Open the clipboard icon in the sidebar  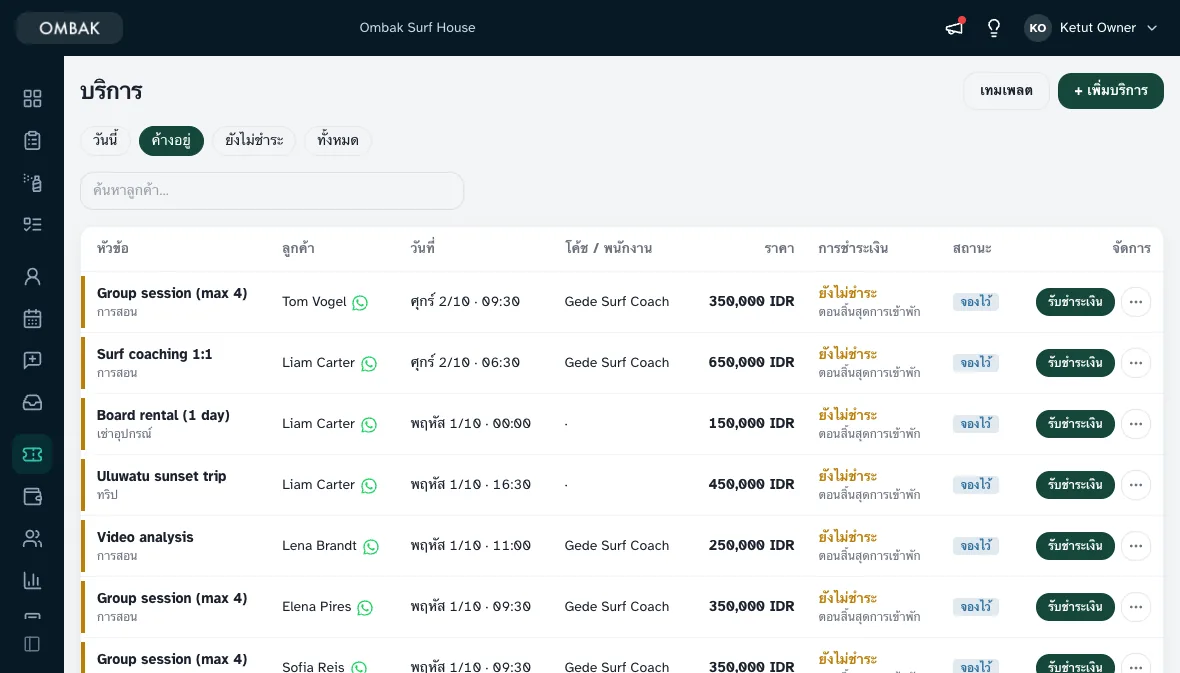[32, 141]
